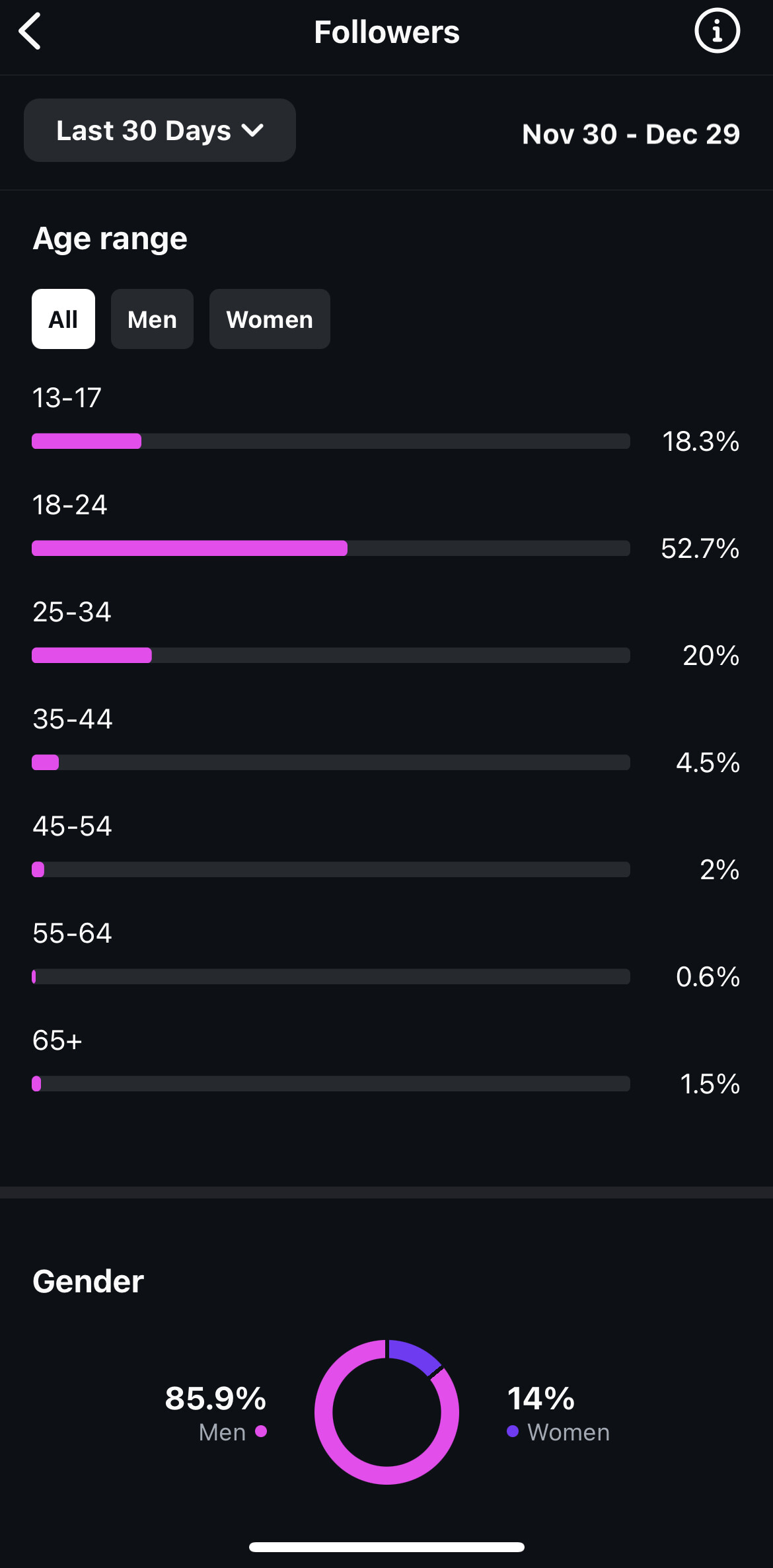Image resolution: width=773 pixels, height=1568 pixels.
Task: Tap the purple Women donut segment
Action: [x=414, y=1355]
